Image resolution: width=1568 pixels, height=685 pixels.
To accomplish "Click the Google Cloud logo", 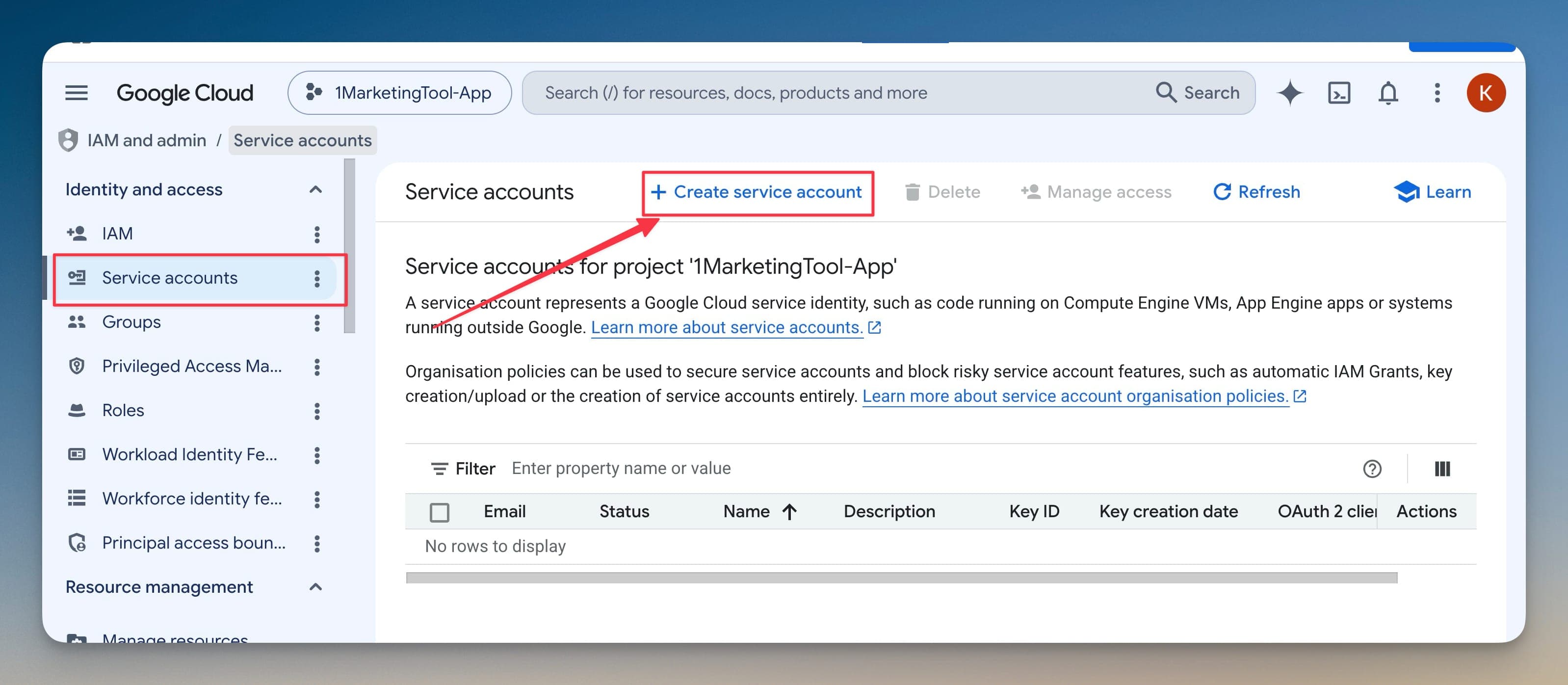I will point(185,93).
